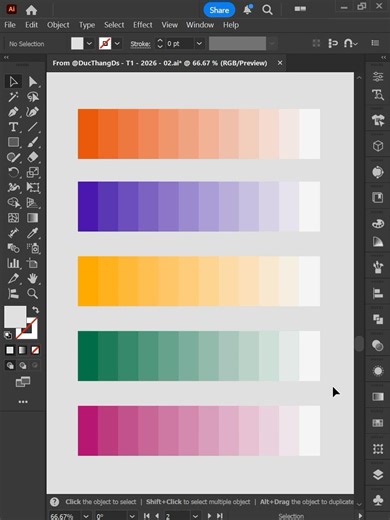Select the Column Graph tool
Viewport: 390px width, 520px height.
click(x=13, y=263)
